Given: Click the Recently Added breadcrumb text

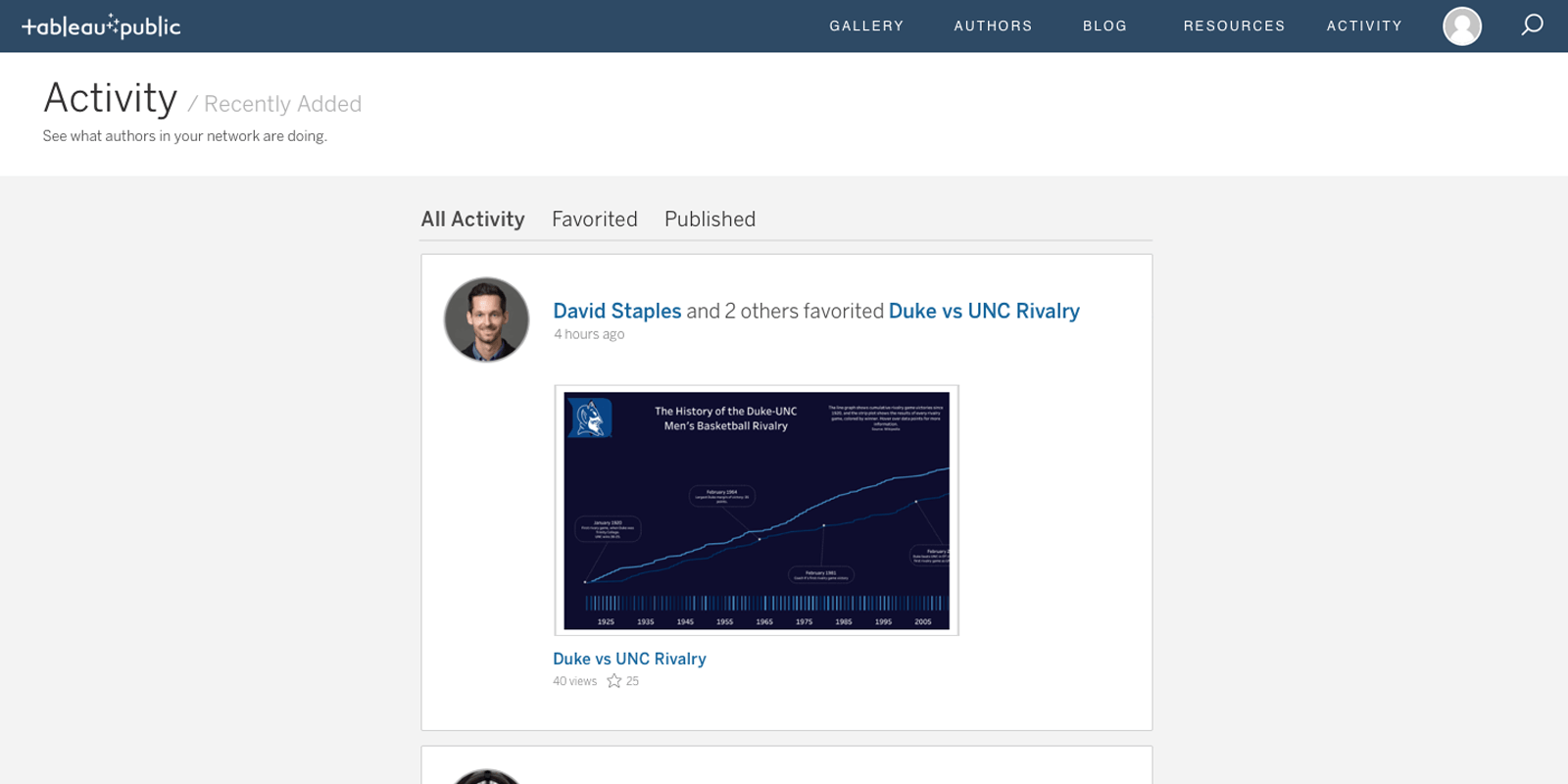Looking at the screenshot, I should coord(282,104).
